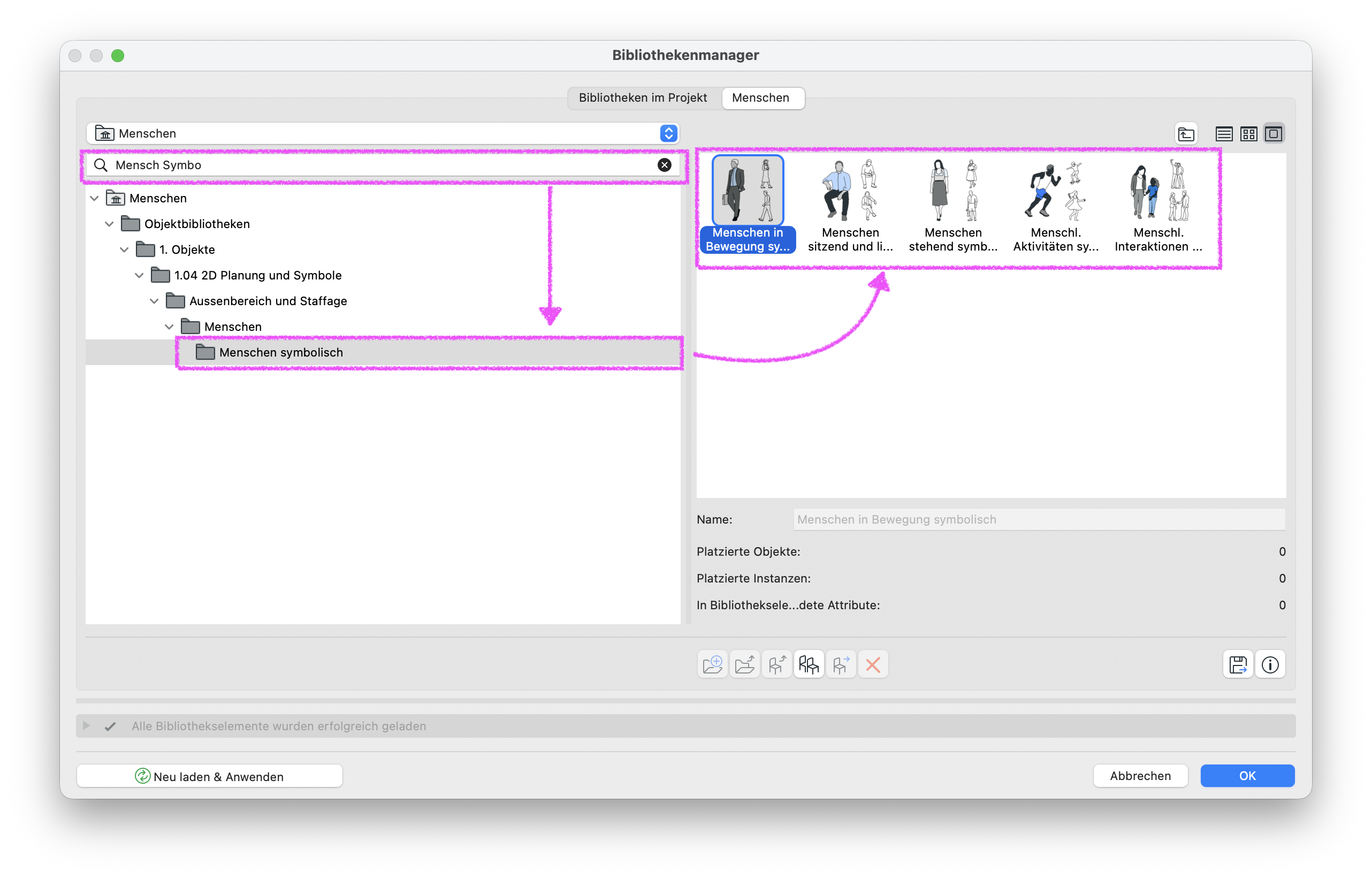1372x878 pixels.
Task: Click the folder with upward arrow icon
Action: [x=744, y=664]
